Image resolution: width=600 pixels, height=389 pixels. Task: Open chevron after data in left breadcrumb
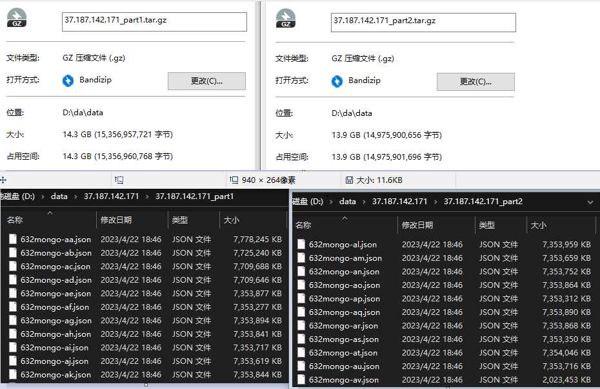click(x=75, y=197)
